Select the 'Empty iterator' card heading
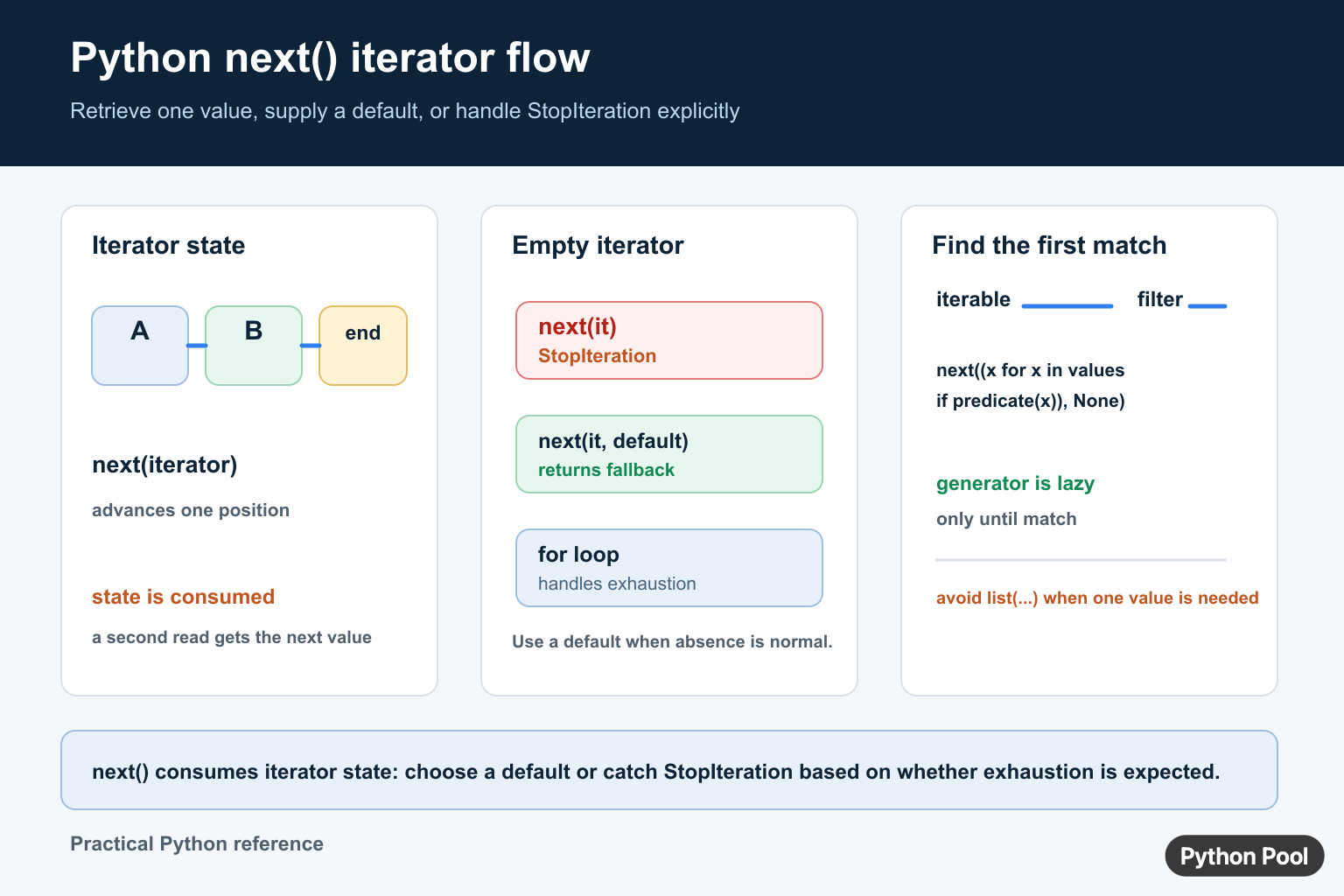 pyautogui.click(x=598, y=245)
